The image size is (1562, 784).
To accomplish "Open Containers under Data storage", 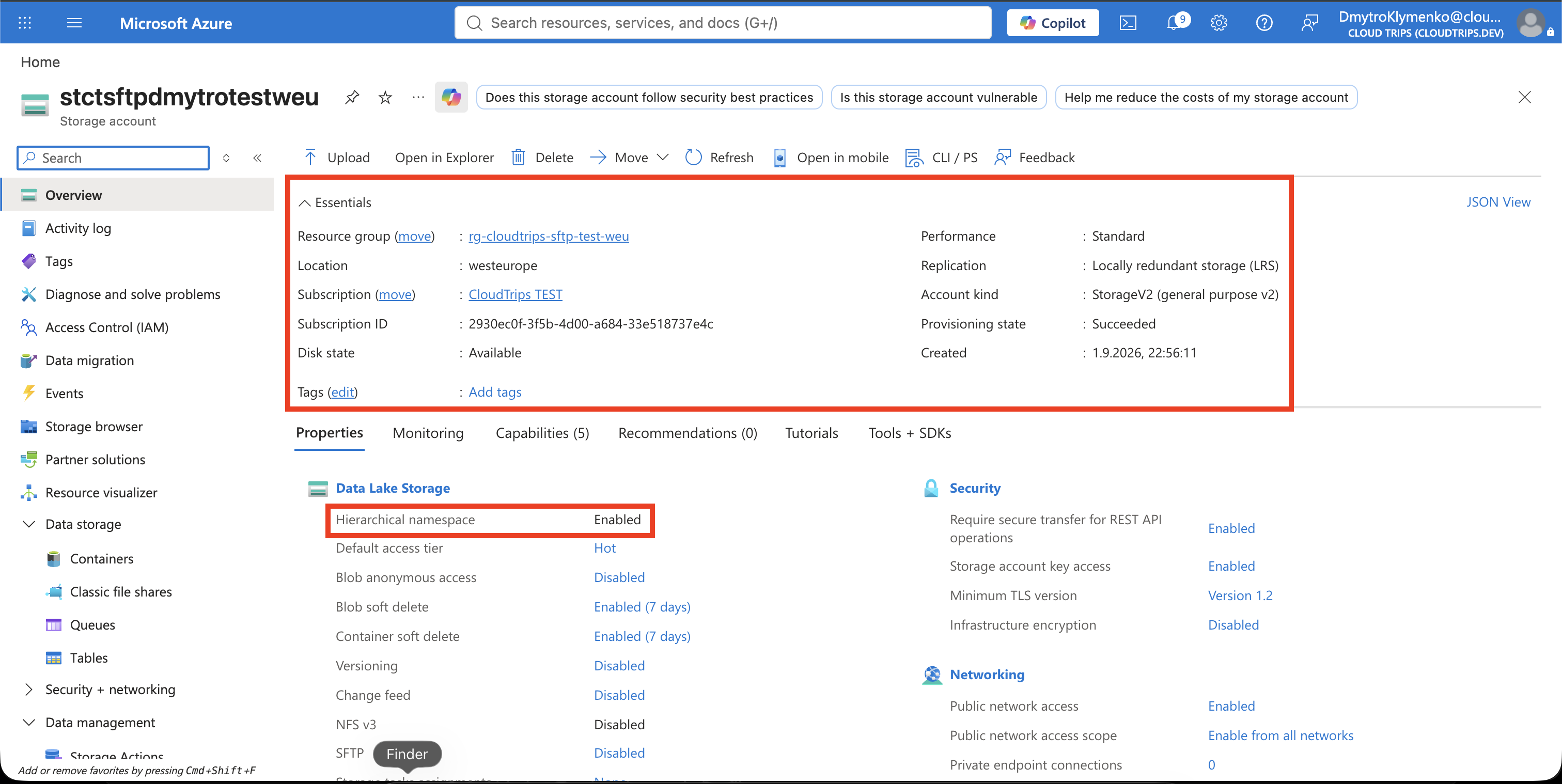I will [101, 558].
